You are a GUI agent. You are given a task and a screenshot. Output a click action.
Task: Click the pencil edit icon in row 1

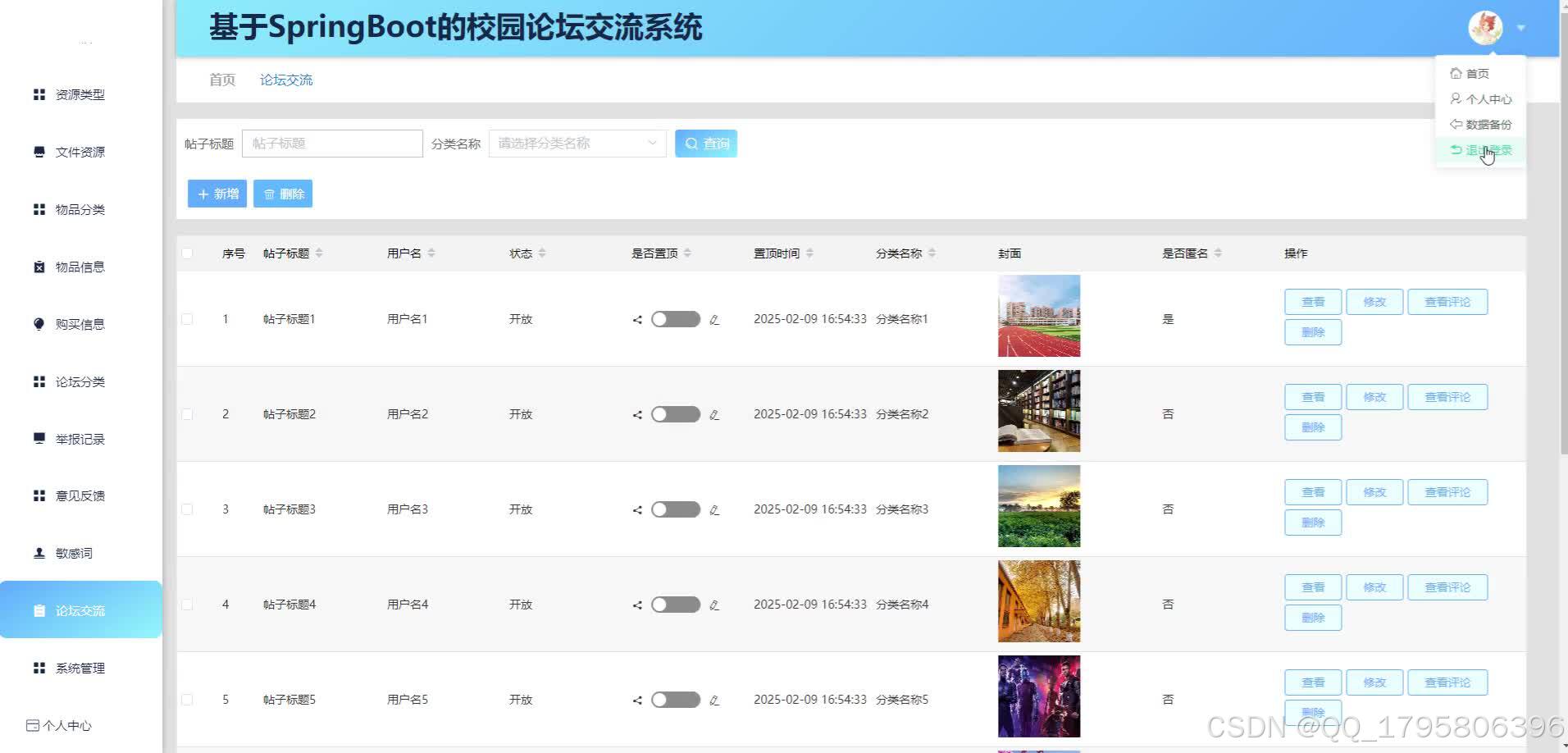coord(714,319)
